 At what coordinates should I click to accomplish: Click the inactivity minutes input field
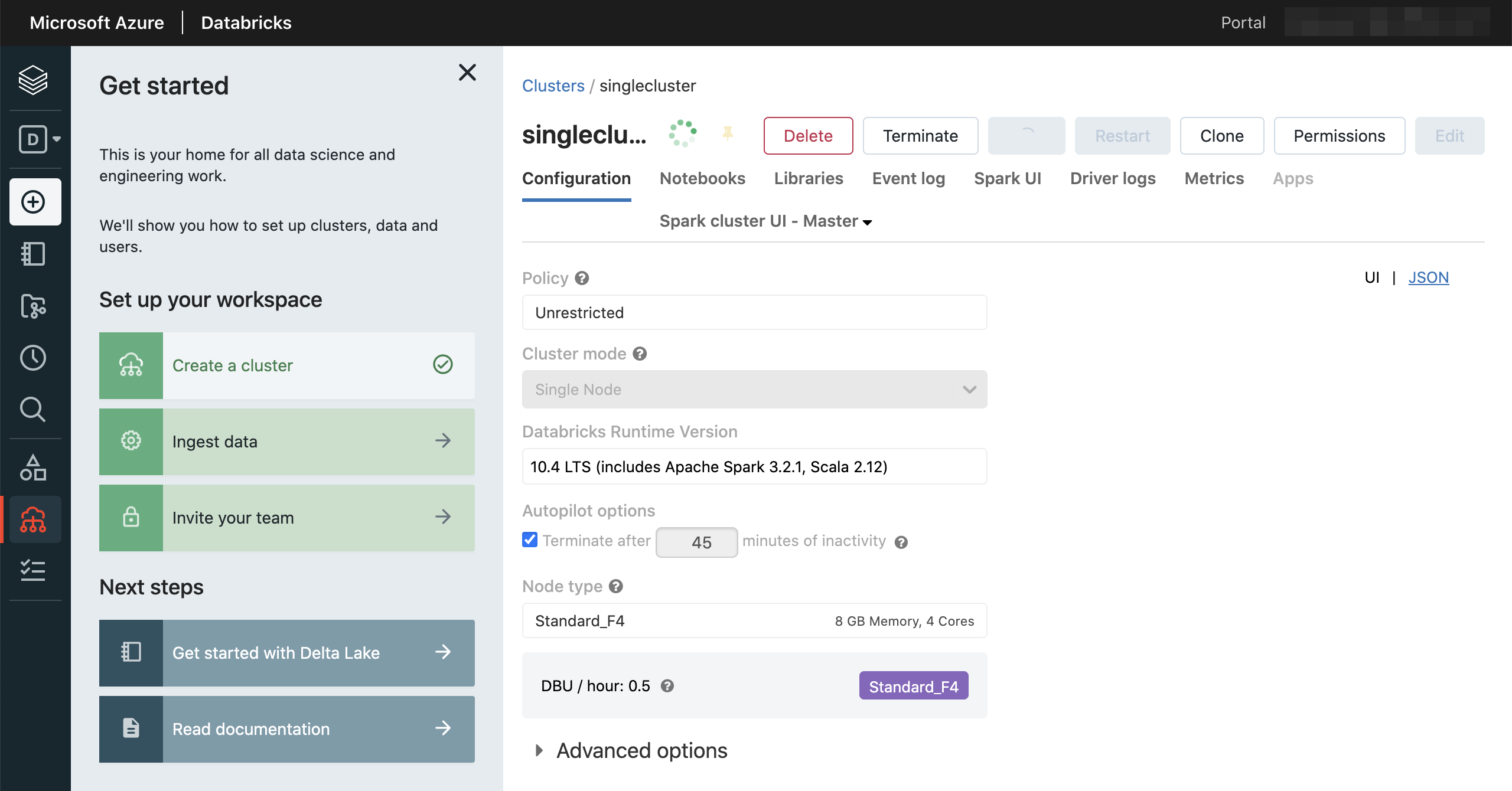(x=696, y=542)
